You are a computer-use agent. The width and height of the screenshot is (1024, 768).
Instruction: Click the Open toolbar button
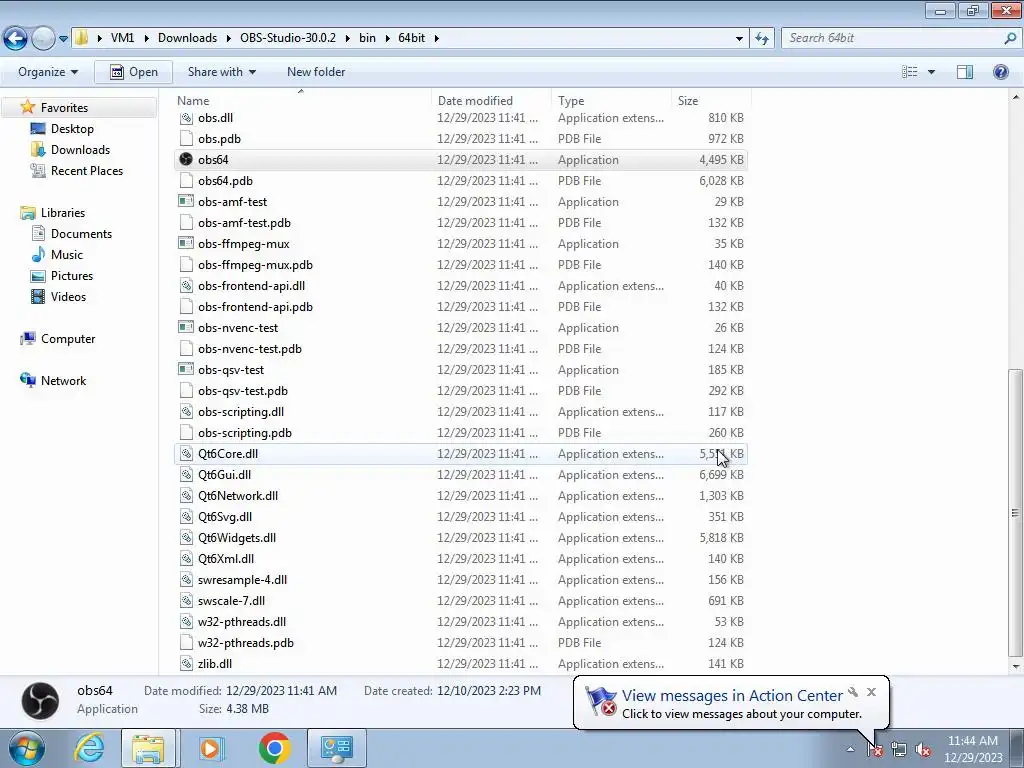coord(133,72)
